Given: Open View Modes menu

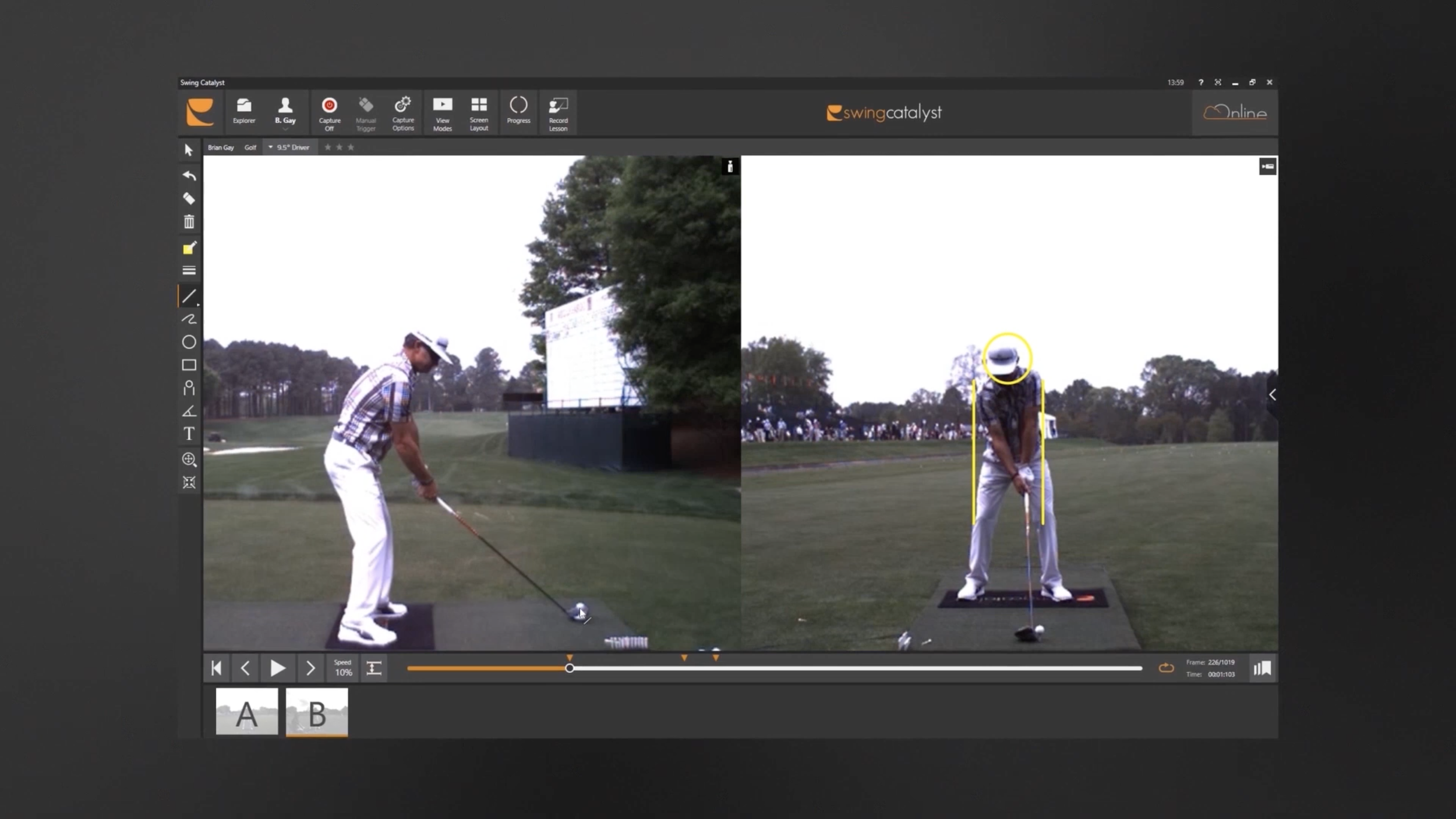Looking at the screenshot, I should (442, 112).
